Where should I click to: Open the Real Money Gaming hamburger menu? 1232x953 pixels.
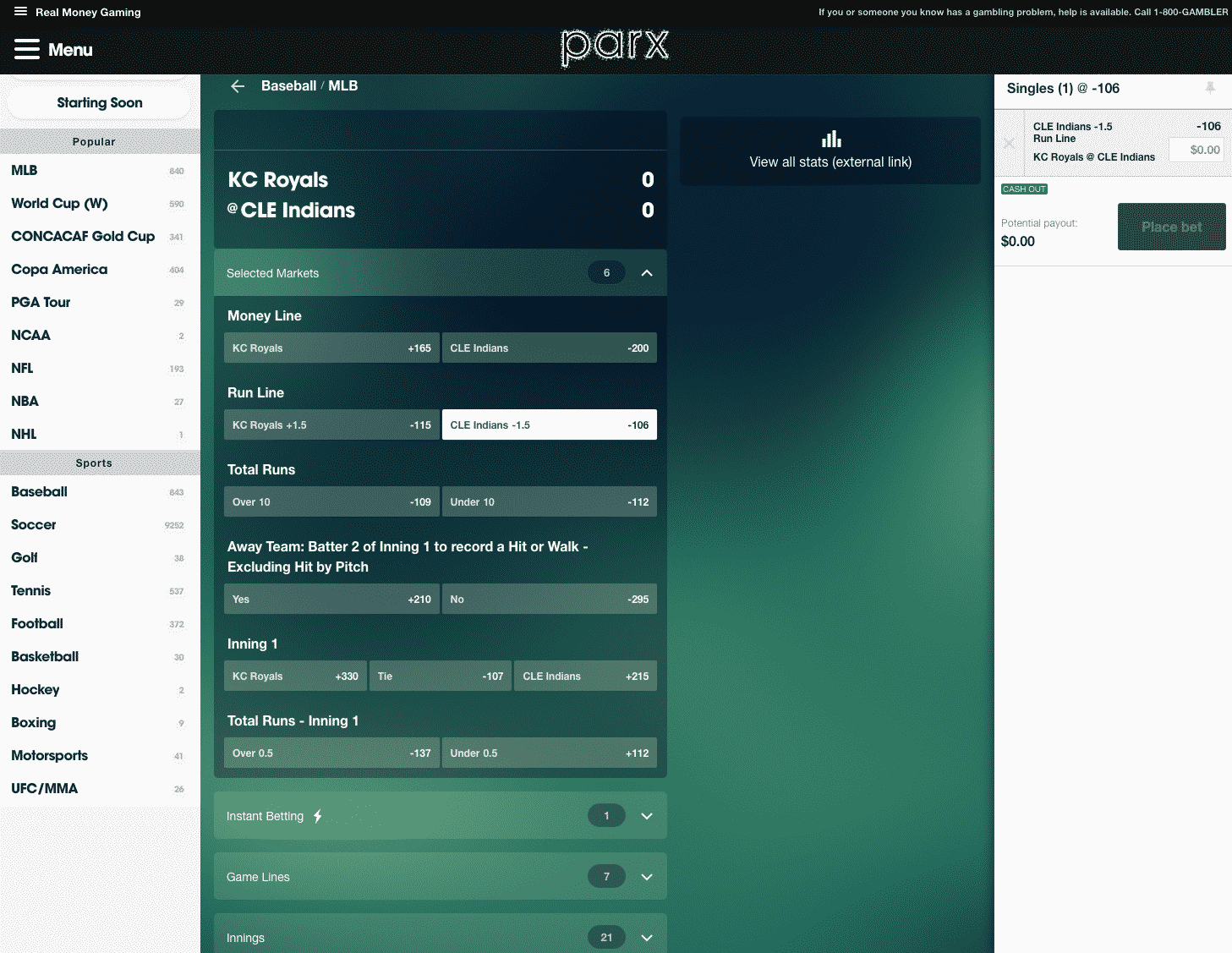(20, 12)
